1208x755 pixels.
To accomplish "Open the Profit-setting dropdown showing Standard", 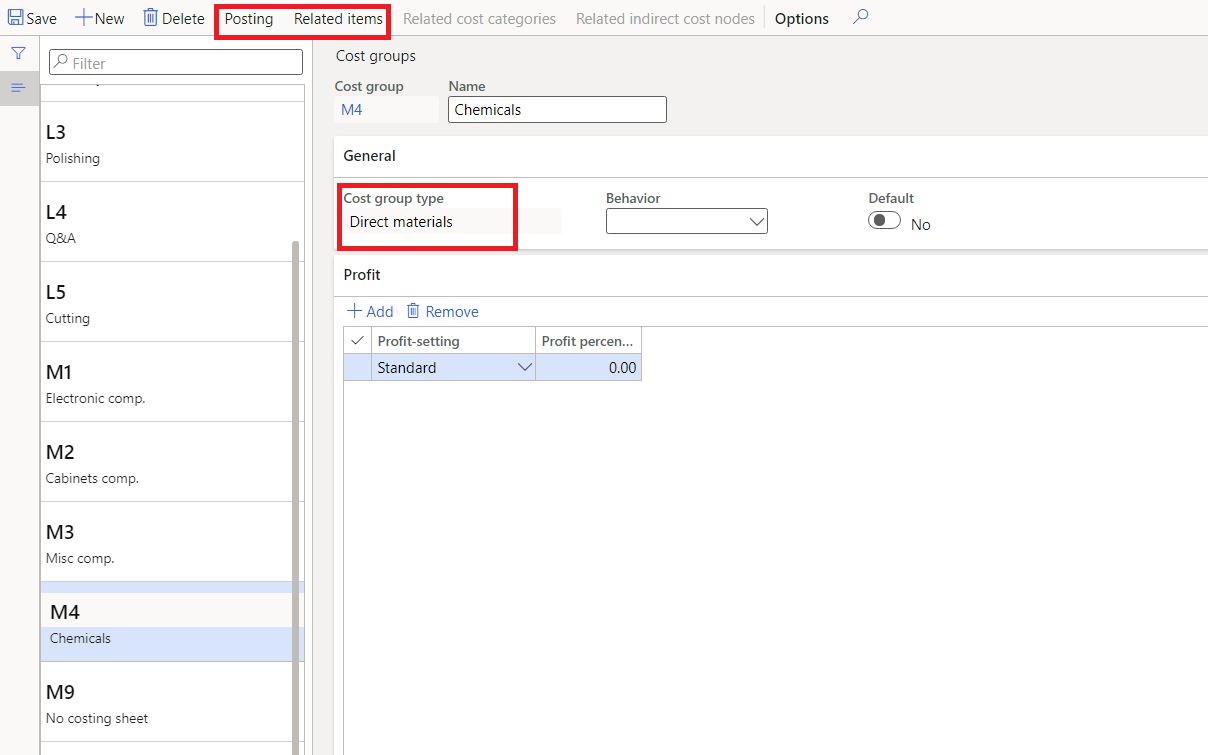I will click(525, 367).
